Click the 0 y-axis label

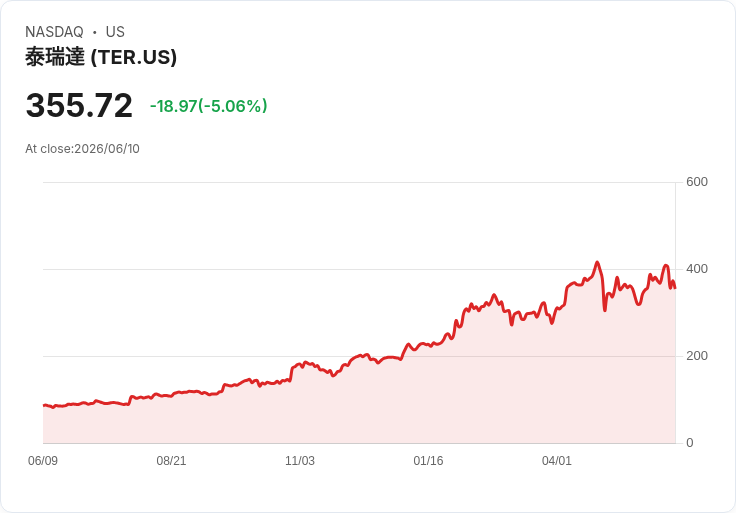pos(690,443)
